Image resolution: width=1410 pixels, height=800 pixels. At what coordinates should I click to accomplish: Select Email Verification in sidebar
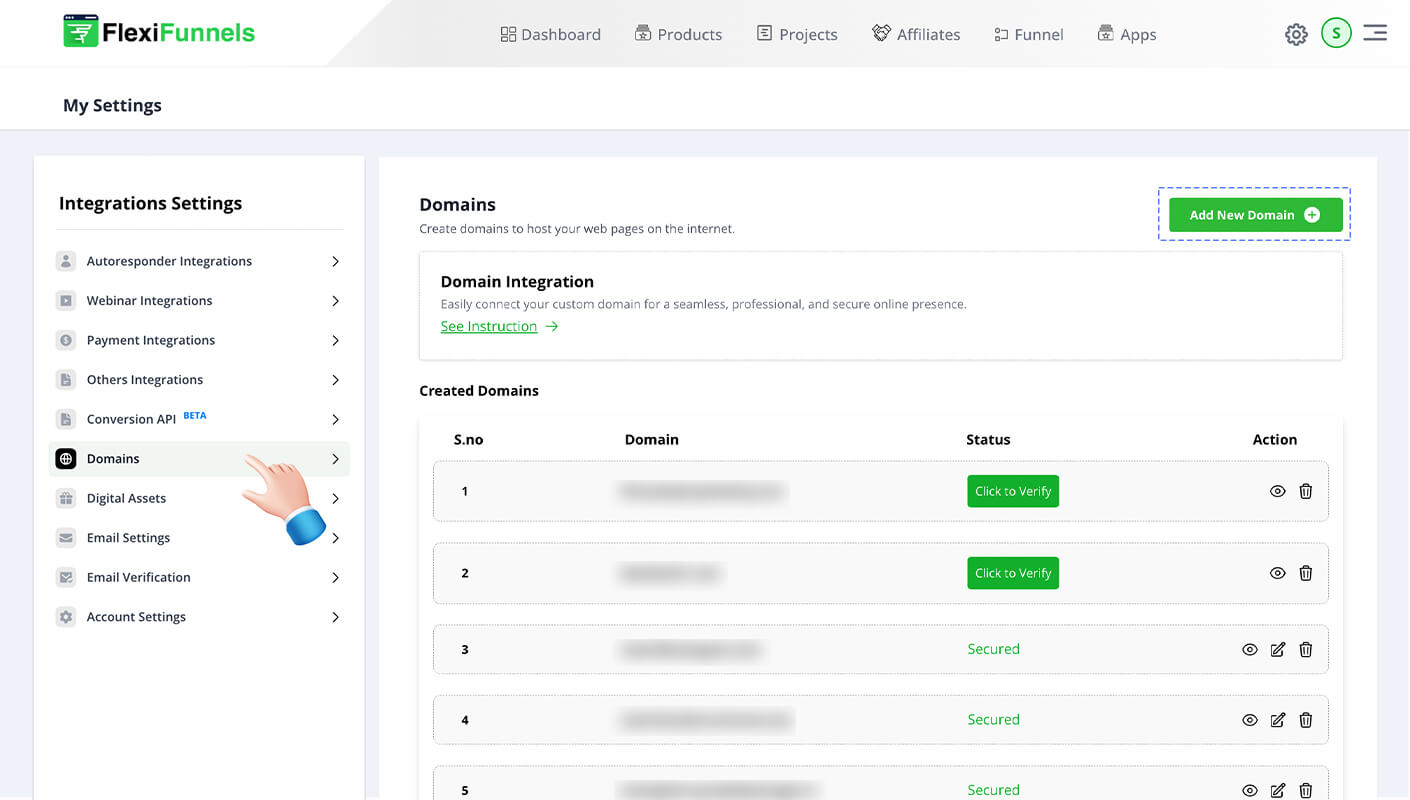pyautogui.click(x=138, y=577)
